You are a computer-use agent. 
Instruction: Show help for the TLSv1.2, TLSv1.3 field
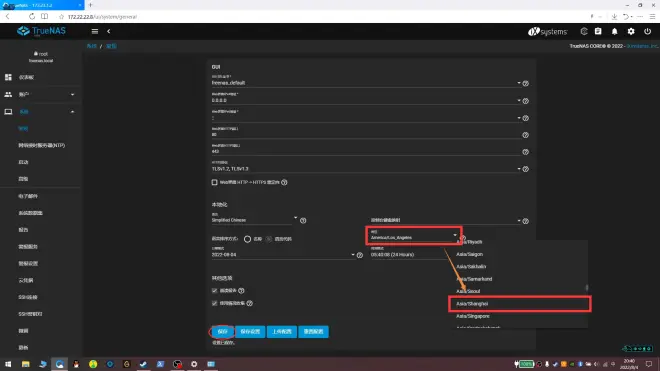[x=525, y=169]
